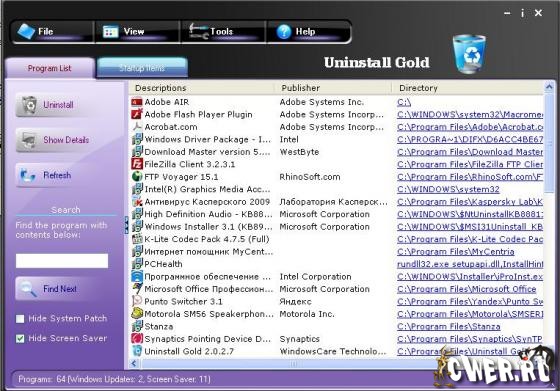The image size is (560, 391).
Task: Click the horizontal scrollbar thumb
Action: pyautogui.click(x=292, y=364)
